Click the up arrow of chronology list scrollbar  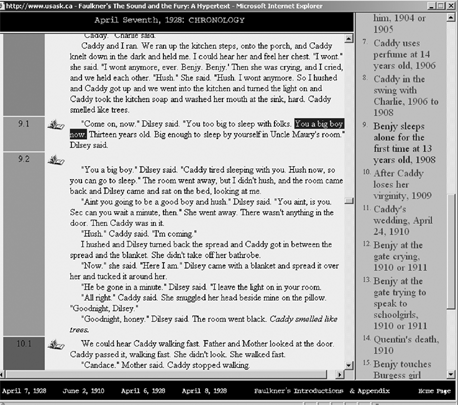tap(451, 17)
